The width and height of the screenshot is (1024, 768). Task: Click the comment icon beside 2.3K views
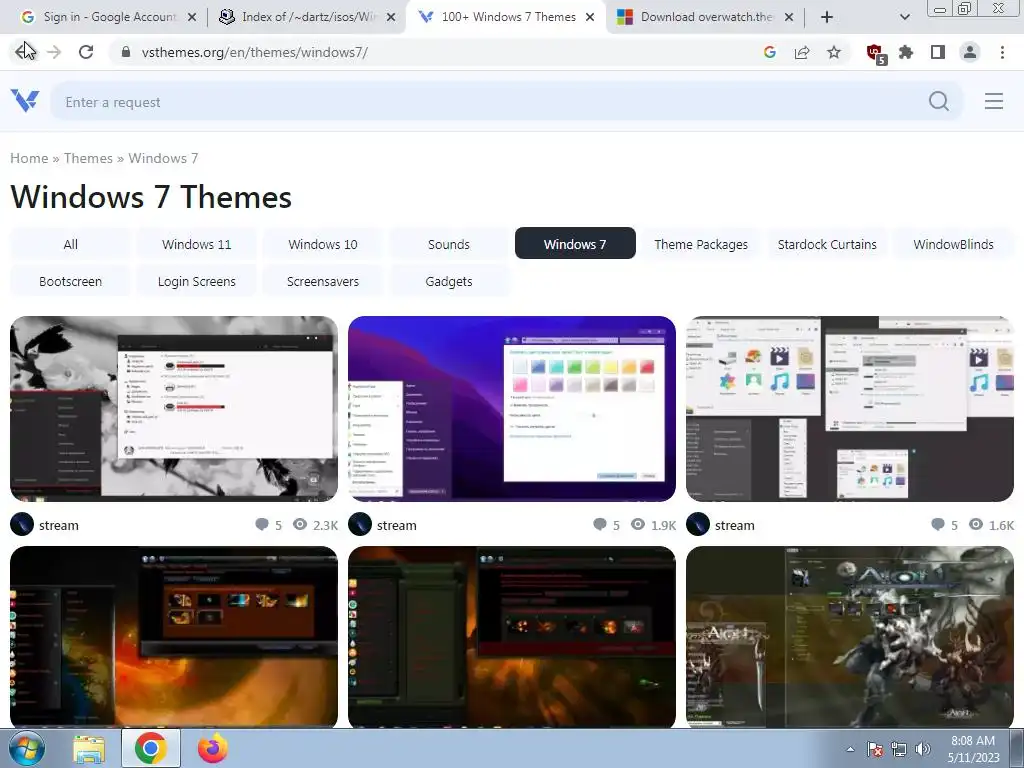[x=262, y=524]
